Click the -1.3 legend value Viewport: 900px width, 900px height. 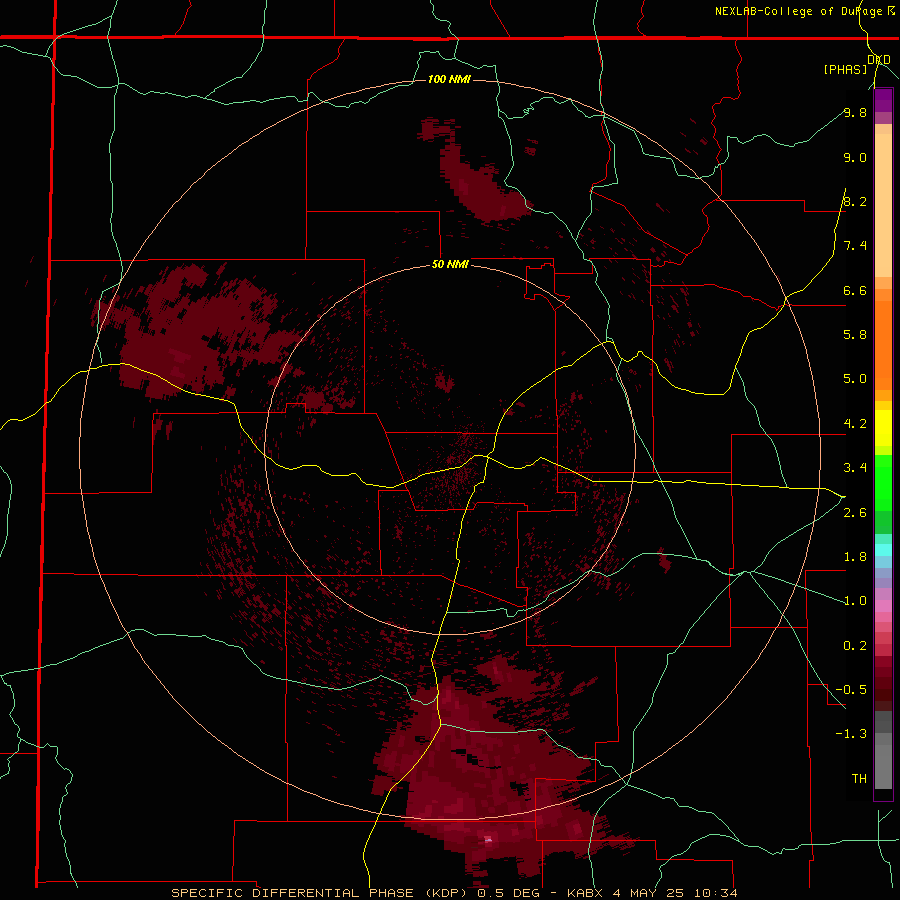click(851, 734)
